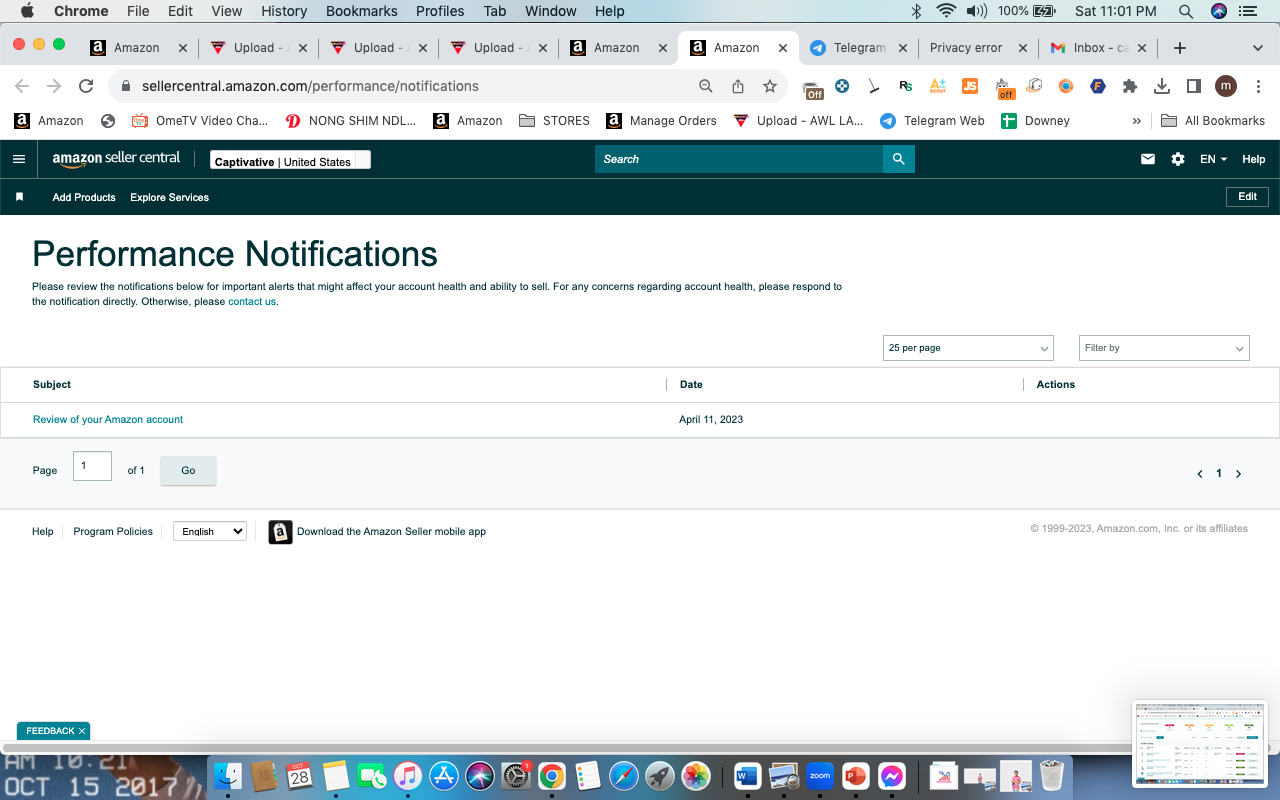This screenshot has width=1280, height=800.
Task: Switch to the Telegram tab
Action: pyautogui.click(x=858, y=48)
